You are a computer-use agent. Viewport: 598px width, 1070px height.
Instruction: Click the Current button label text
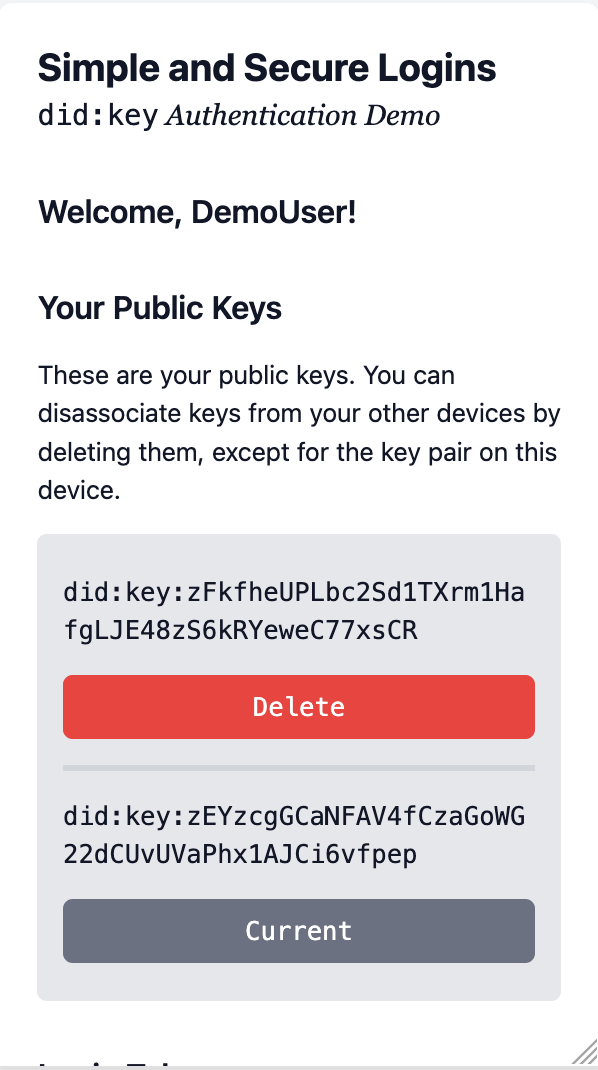[298, 930]
